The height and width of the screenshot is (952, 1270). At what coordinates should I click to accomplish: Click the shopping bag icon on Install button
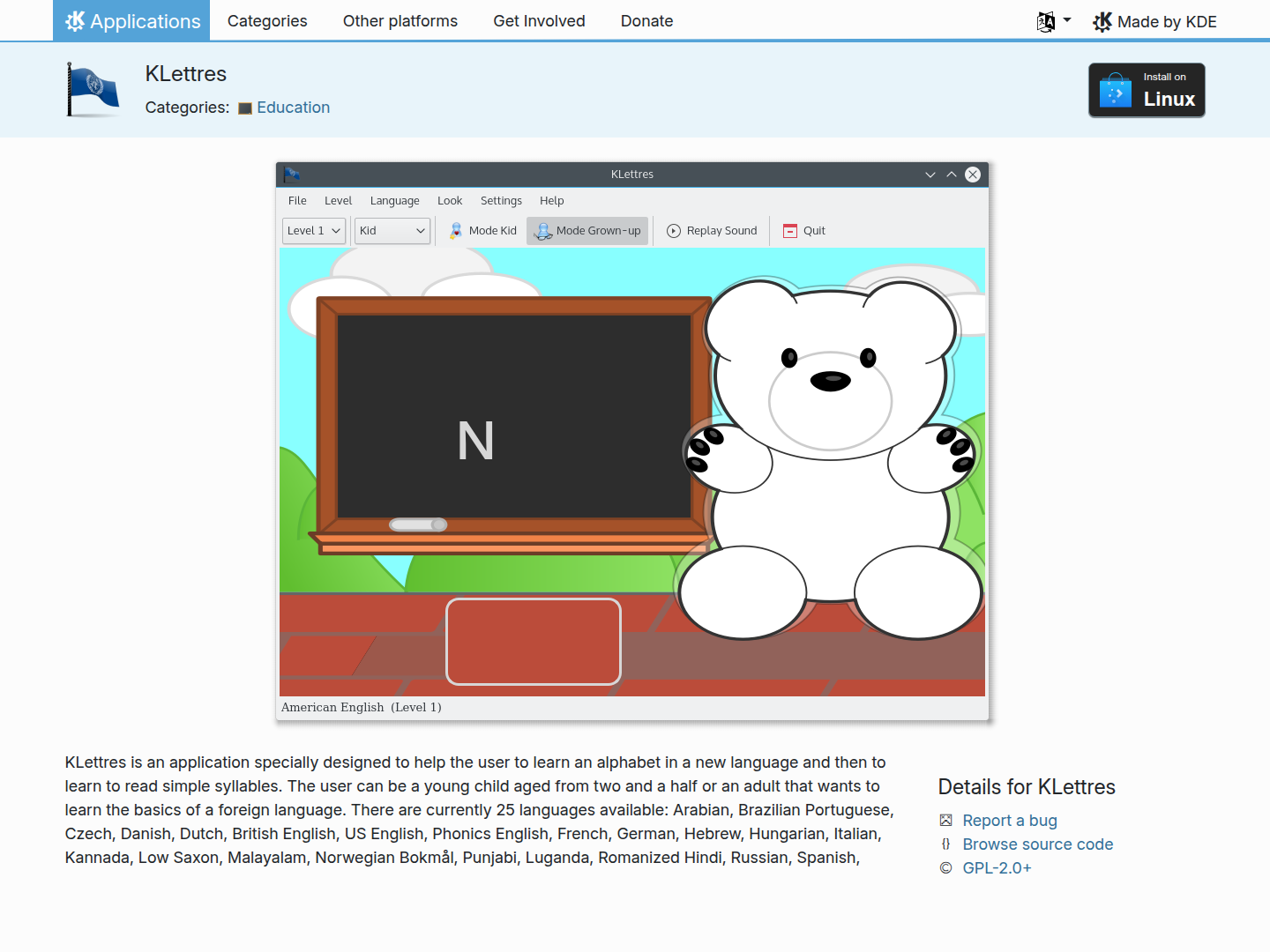pos(1116,90)
